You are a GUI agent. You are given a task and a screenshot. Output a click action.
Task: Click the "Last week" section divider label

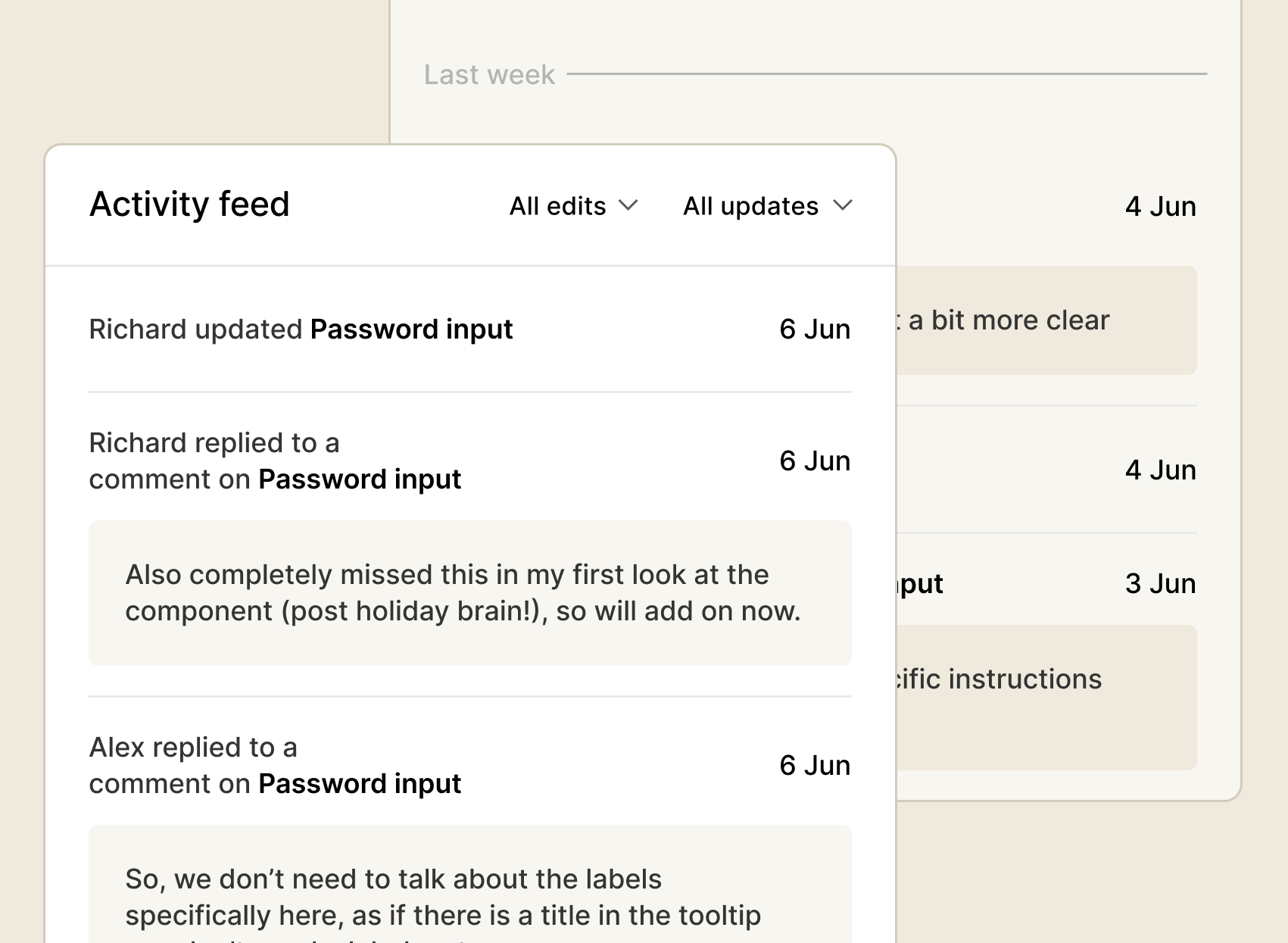coord(489,75)
